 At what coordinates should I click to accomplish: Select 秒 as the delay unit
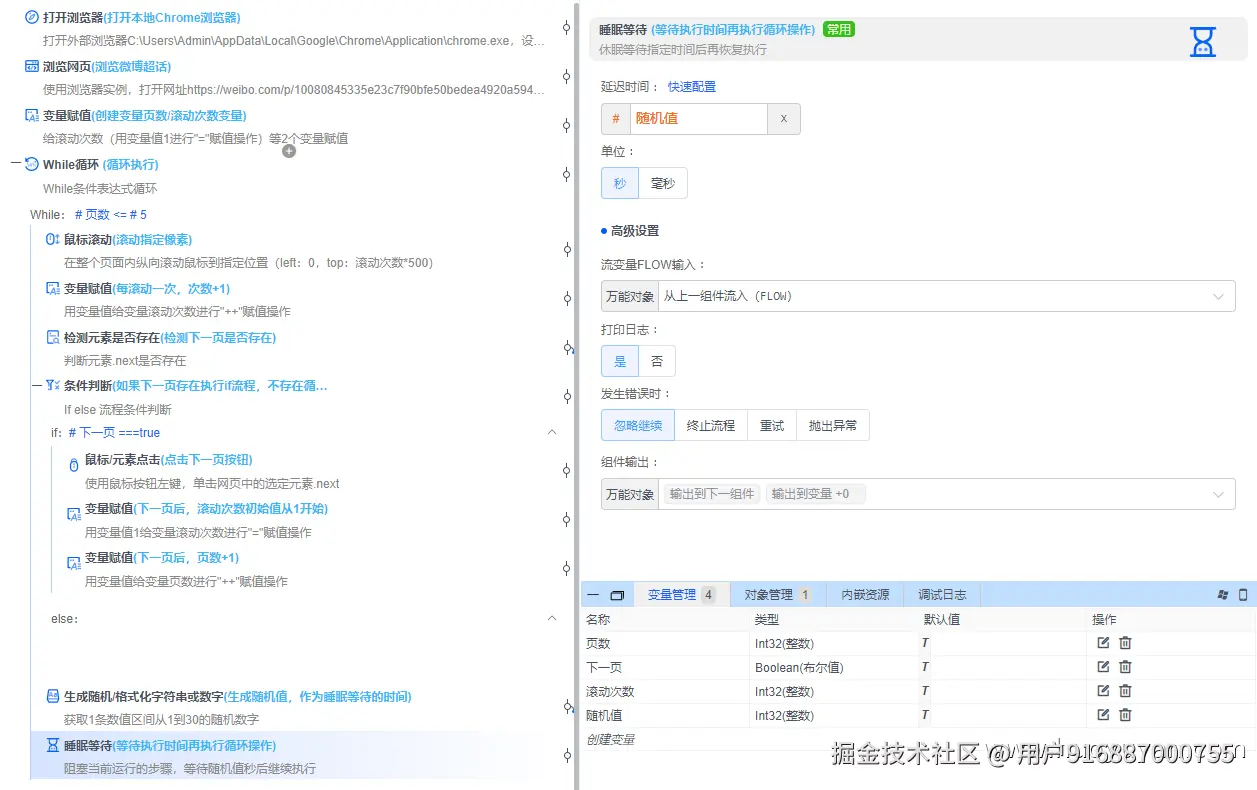click(620, 183)
